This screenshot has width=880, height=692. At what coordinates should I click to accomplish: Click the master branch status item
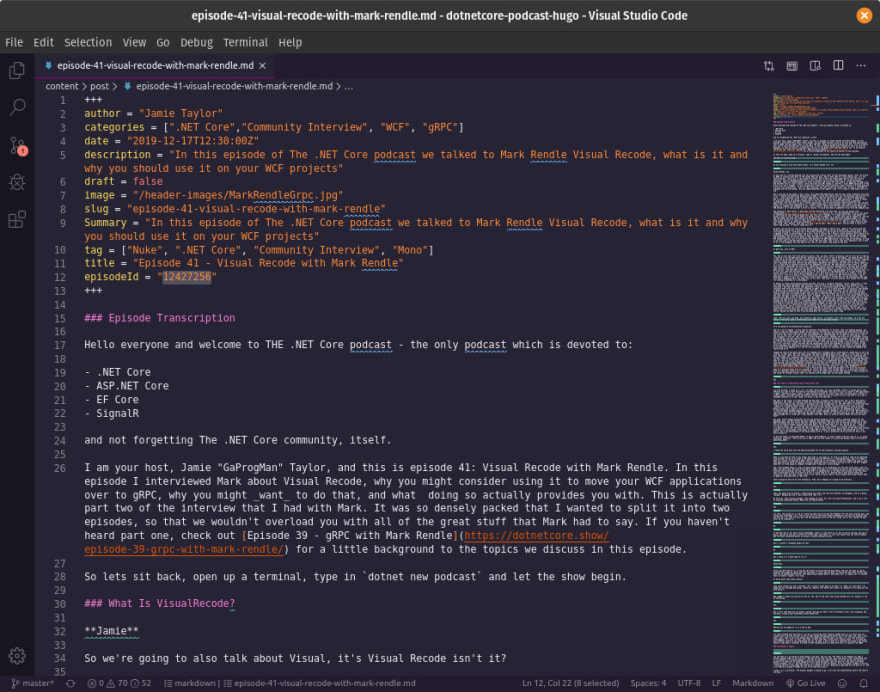coord(33,683)
